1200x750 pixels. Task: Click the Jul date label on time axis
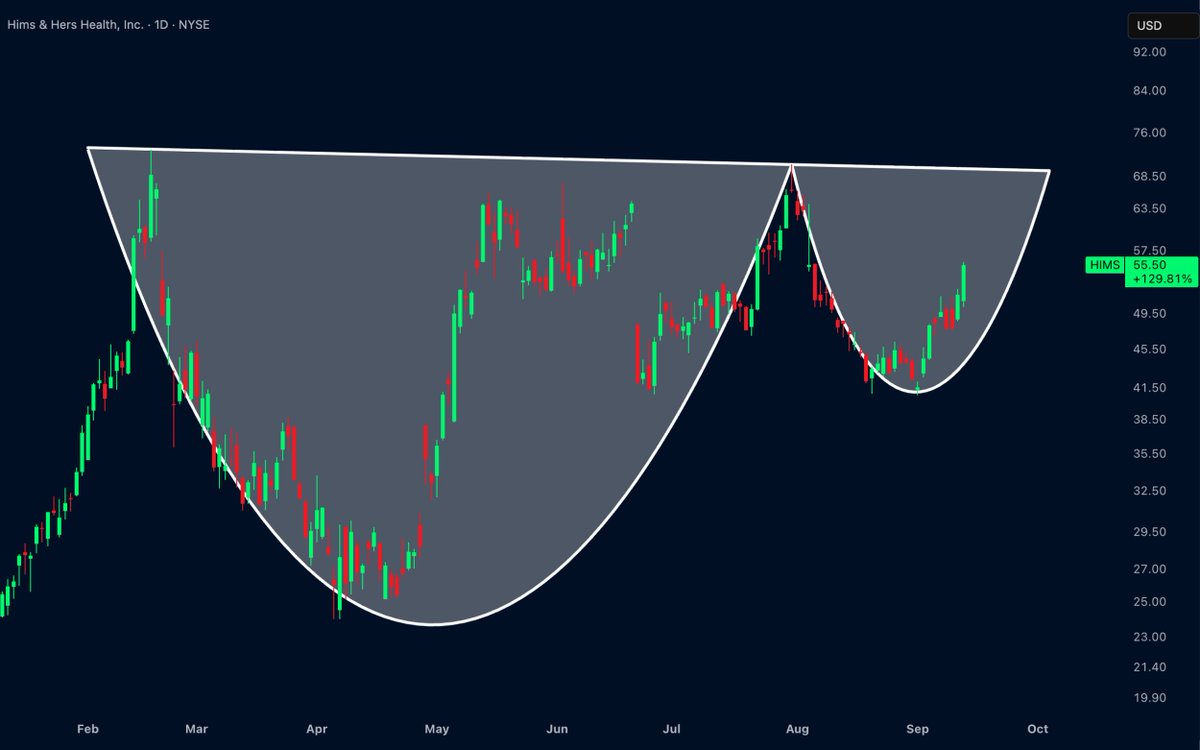tap(673, 729)
